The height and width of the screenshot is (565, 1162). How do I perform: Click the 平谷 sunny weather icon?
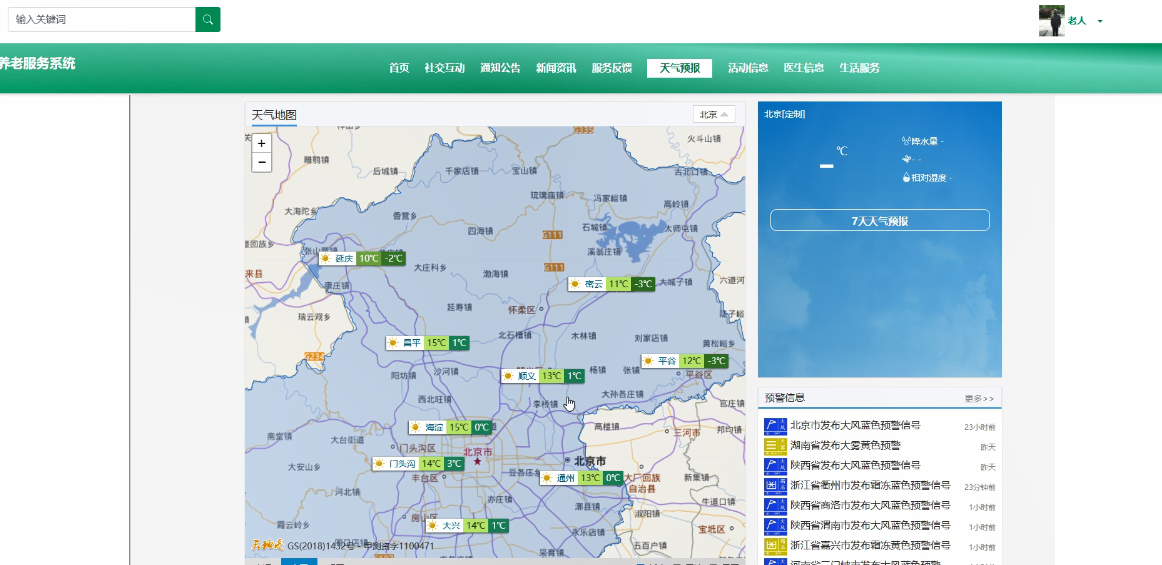point(648,361)
